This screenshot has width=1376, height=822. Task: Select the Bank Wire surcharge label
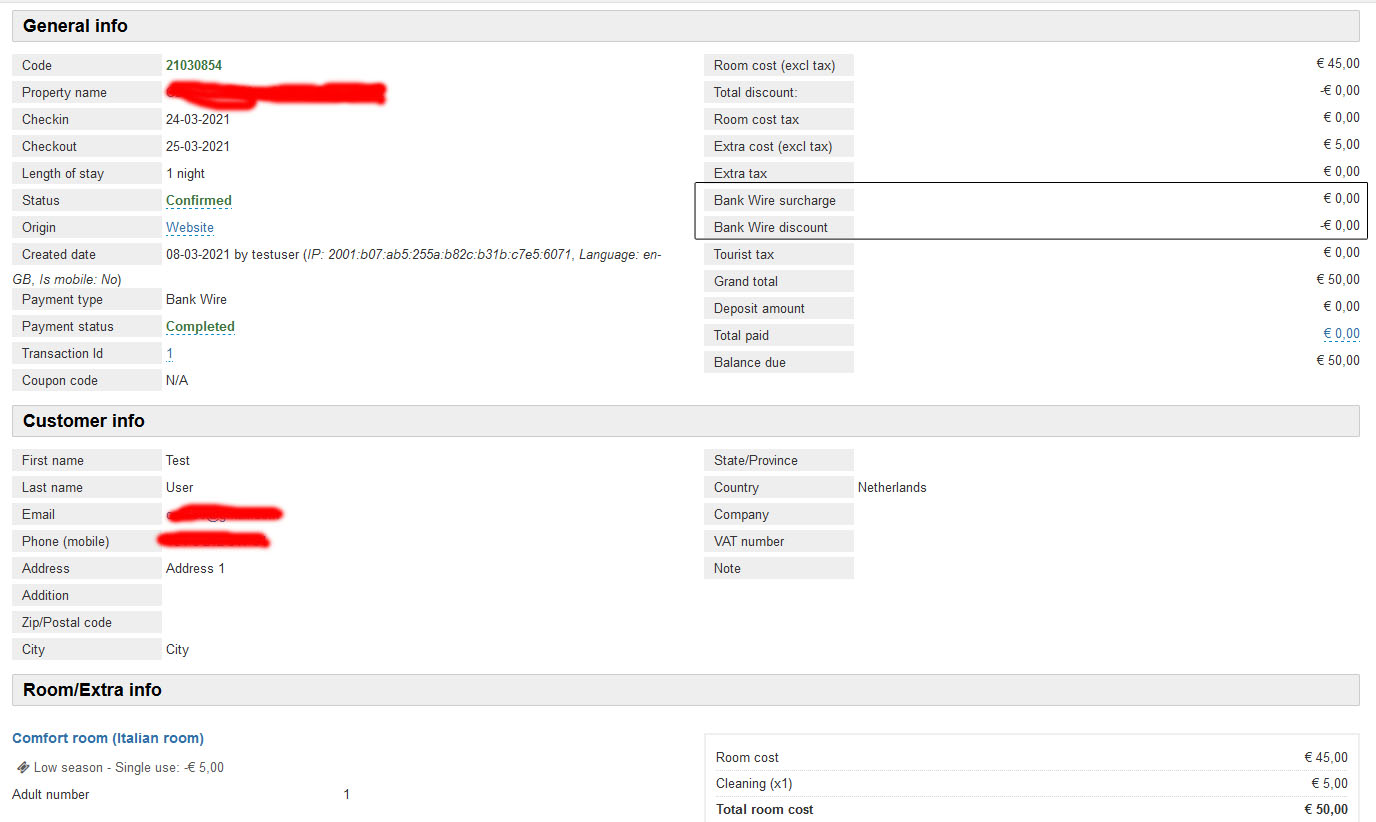[775, 200]
